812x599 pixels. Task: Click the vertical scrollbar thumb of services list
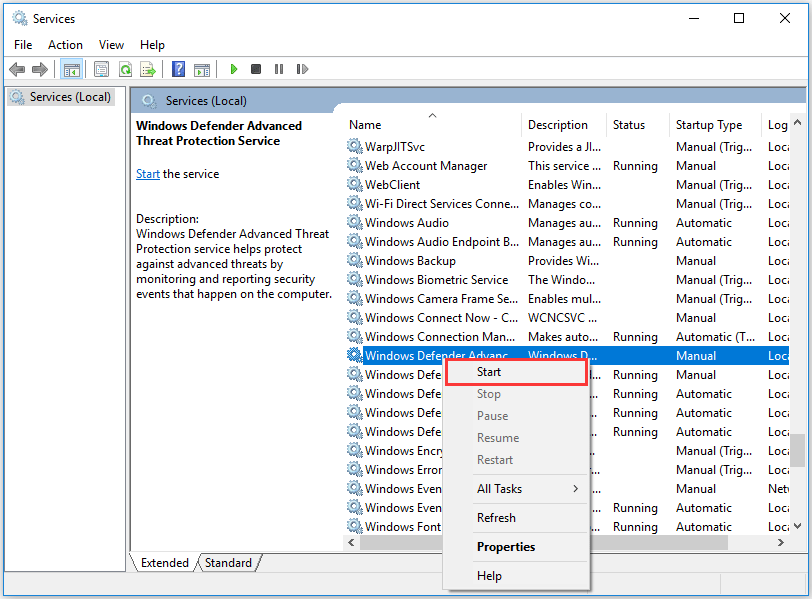pyautogui.click(x=797, y=449)
